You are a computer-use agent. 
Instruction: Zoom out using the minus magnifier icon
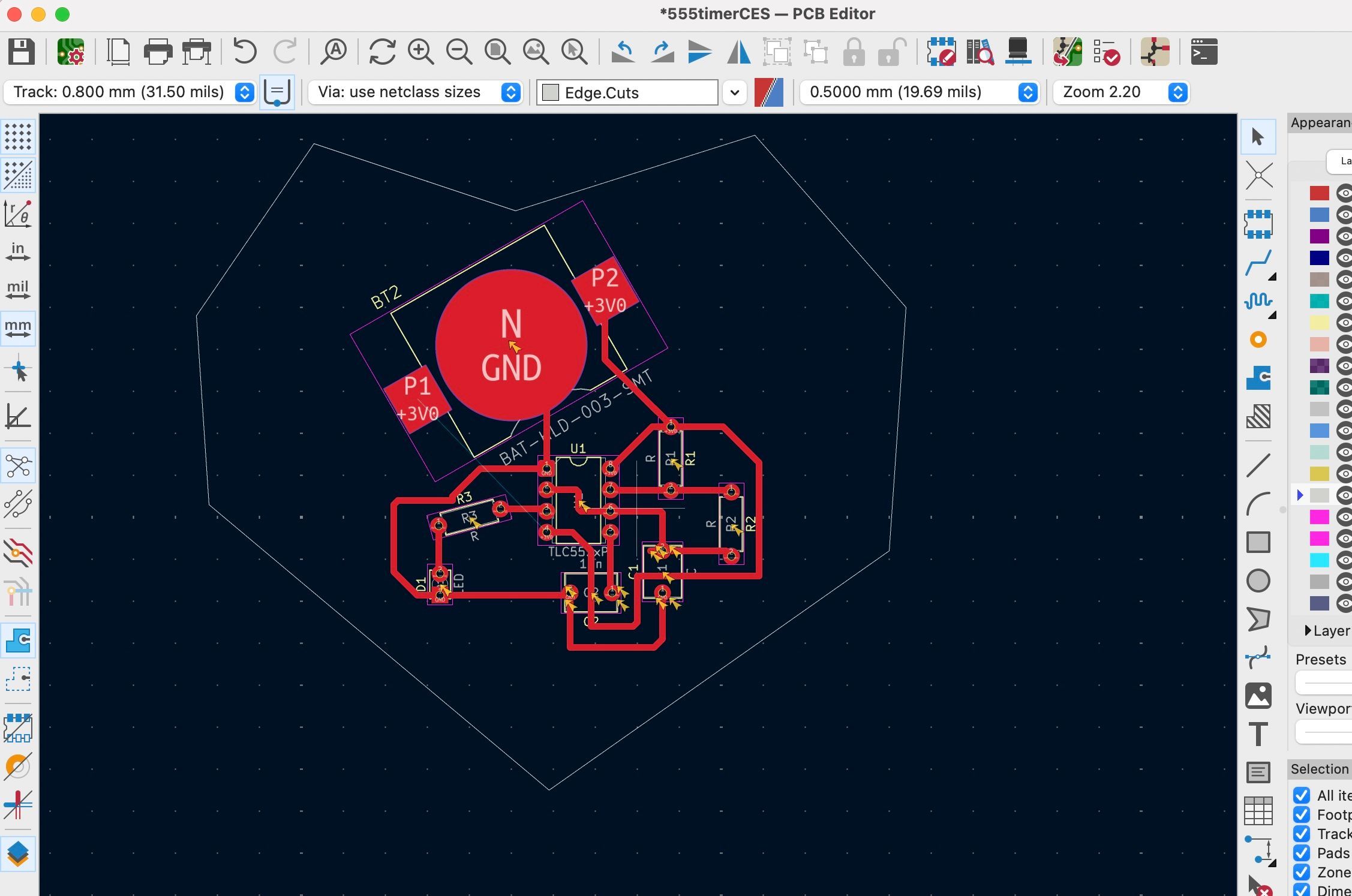[459, 52]
